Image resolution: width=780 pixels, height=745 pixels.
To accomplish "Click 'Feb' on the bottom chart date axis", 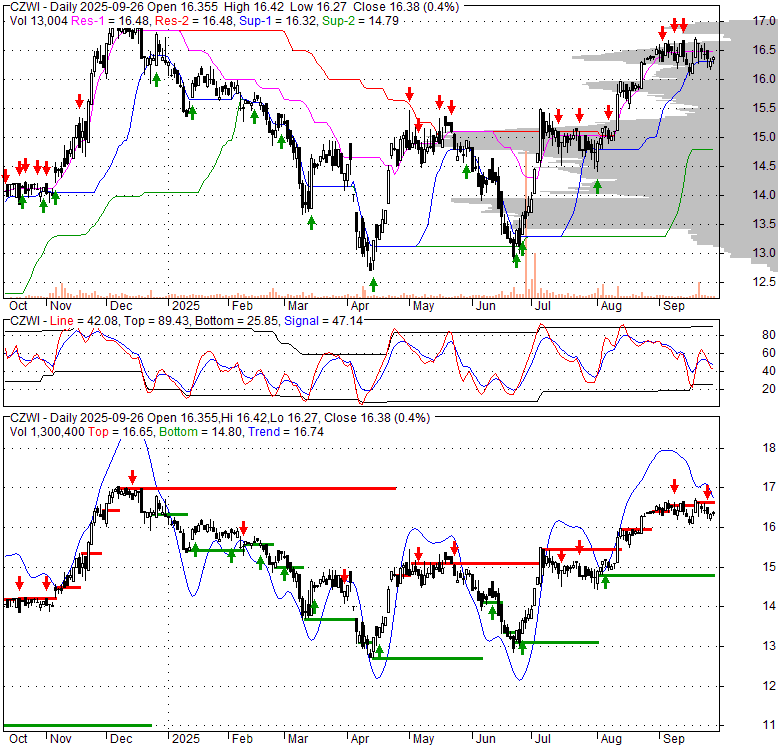I will [x=242, y=739].
